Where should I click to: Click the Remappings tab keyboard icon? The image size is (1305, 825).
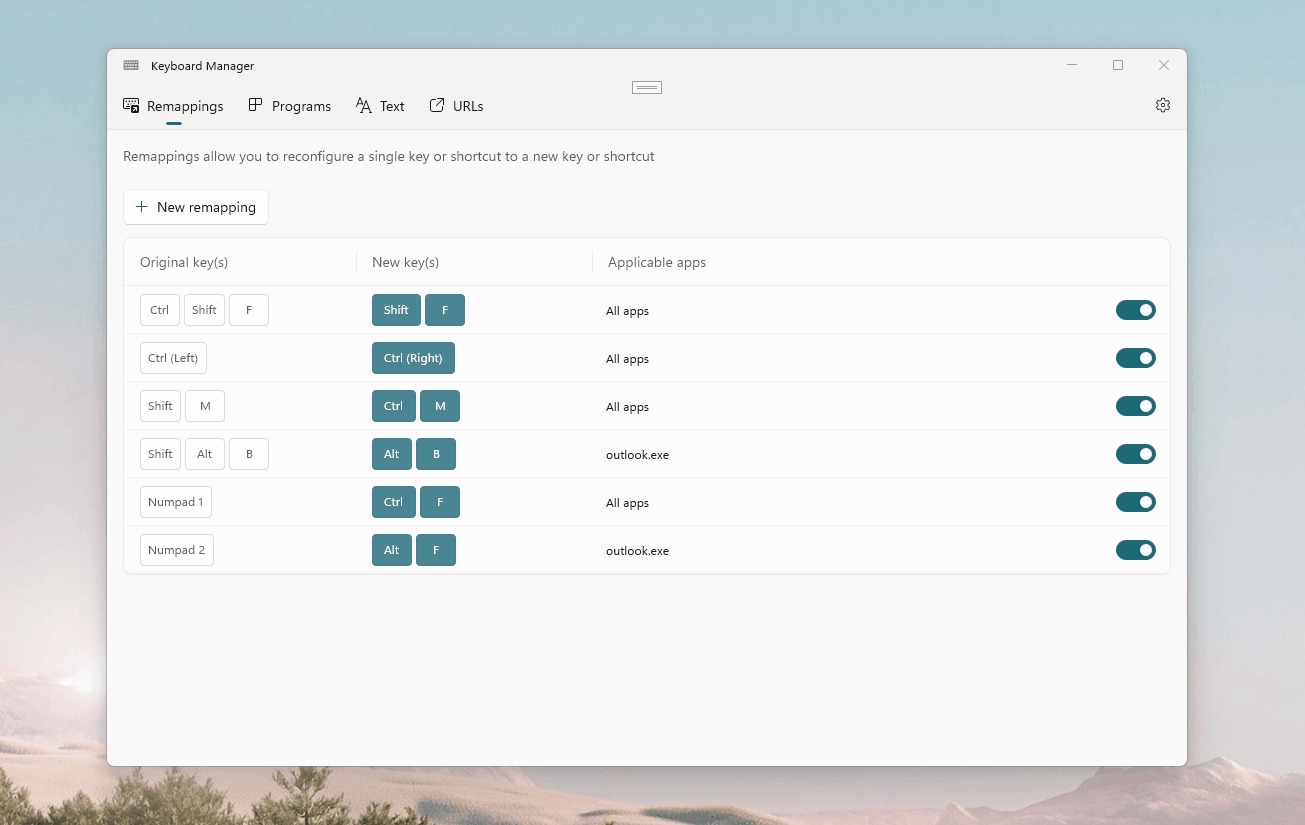[x=131, y=105]
